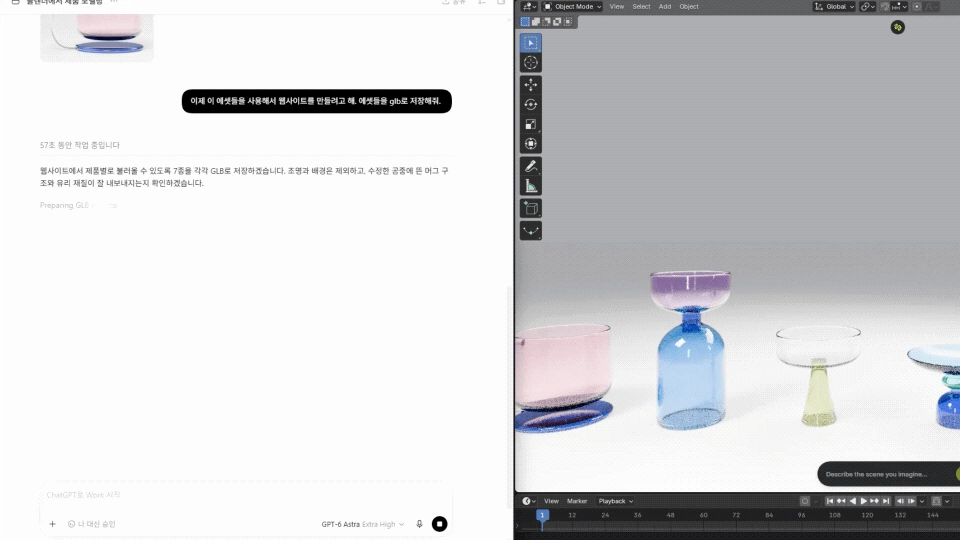960x540 pixels.
Task: Pick the Annotate pencil tool
Action: click(x=531, y=167)
